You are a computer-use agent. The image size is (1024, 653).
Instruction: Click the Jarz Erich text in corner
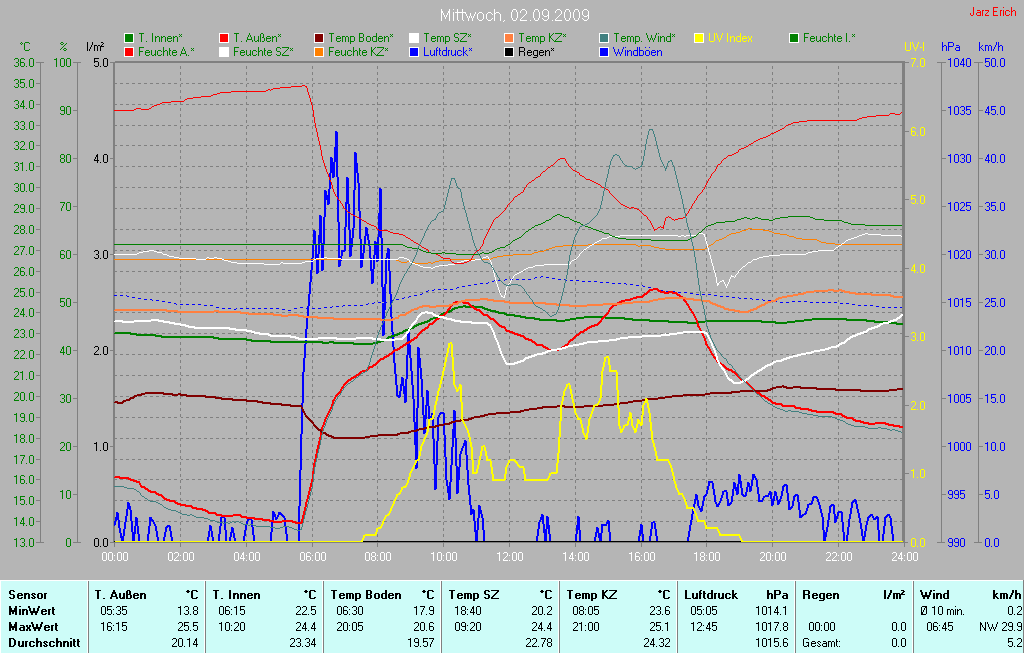click(x=994, y=13)
